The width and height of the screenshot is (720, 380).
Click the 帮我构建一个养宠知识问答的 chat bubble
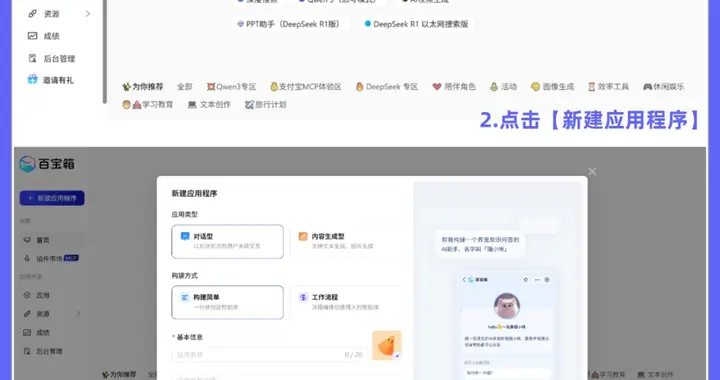pos(480,244)
